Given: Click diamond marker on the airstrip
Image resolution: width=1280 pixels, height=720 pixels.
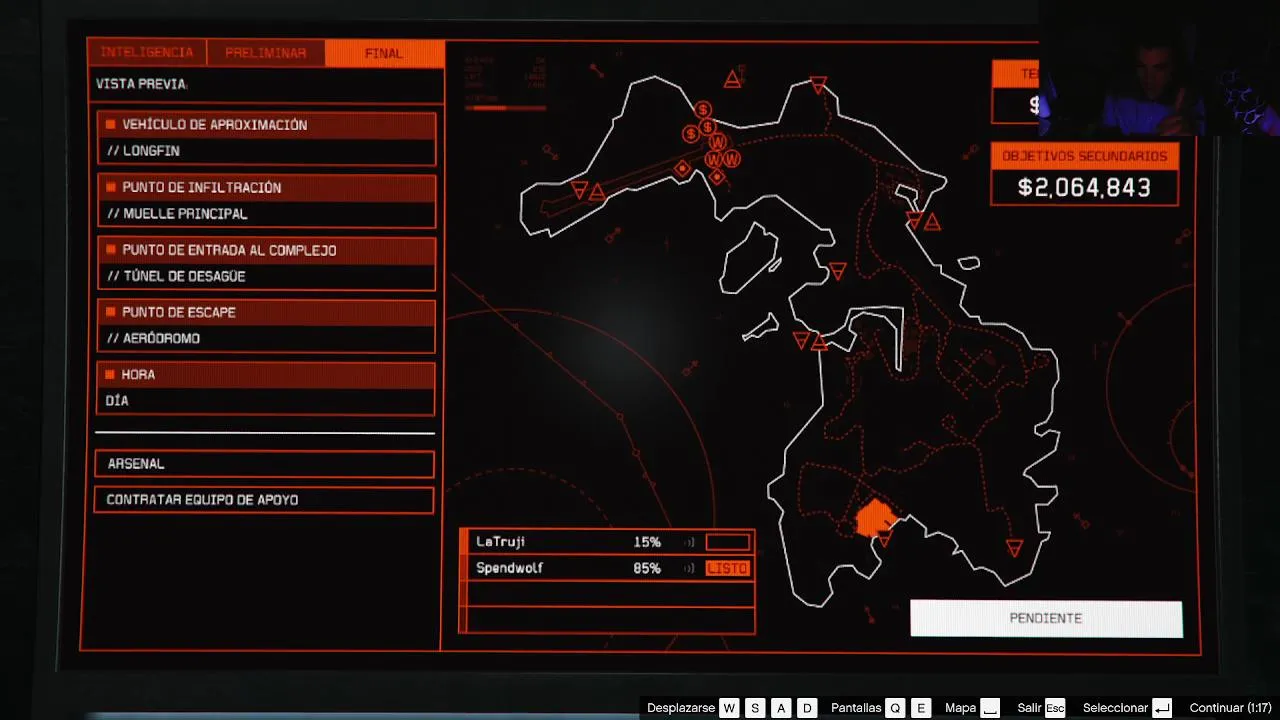Looking at the screenshot, I should click(683, 169).
